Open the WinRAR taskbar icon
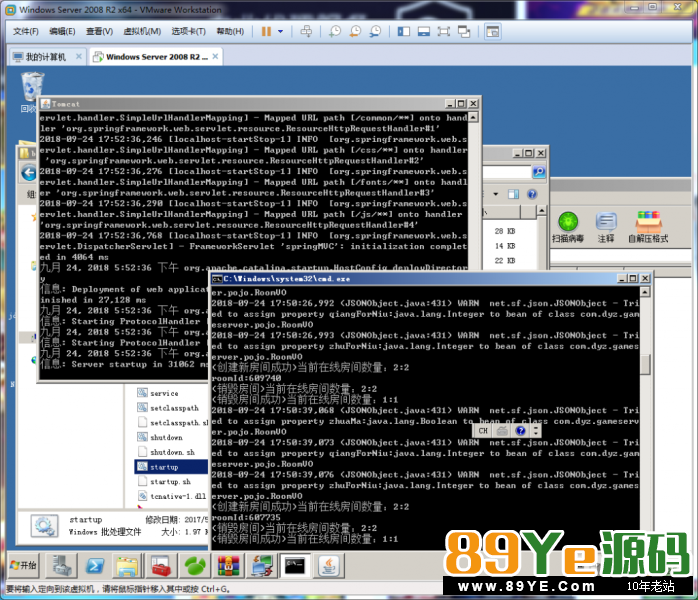 point(228,566)
